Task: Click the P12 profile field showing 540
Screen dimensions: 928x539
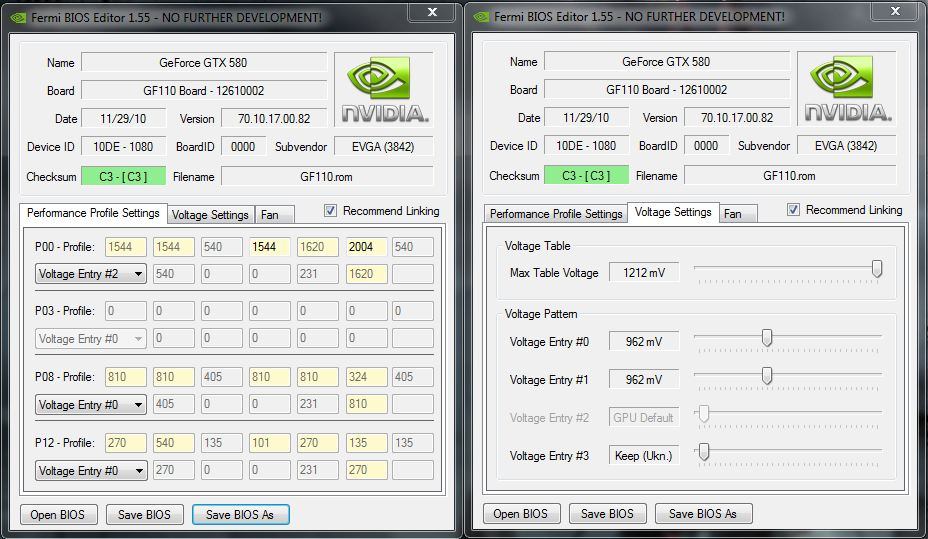Action: tap(174, 443)
